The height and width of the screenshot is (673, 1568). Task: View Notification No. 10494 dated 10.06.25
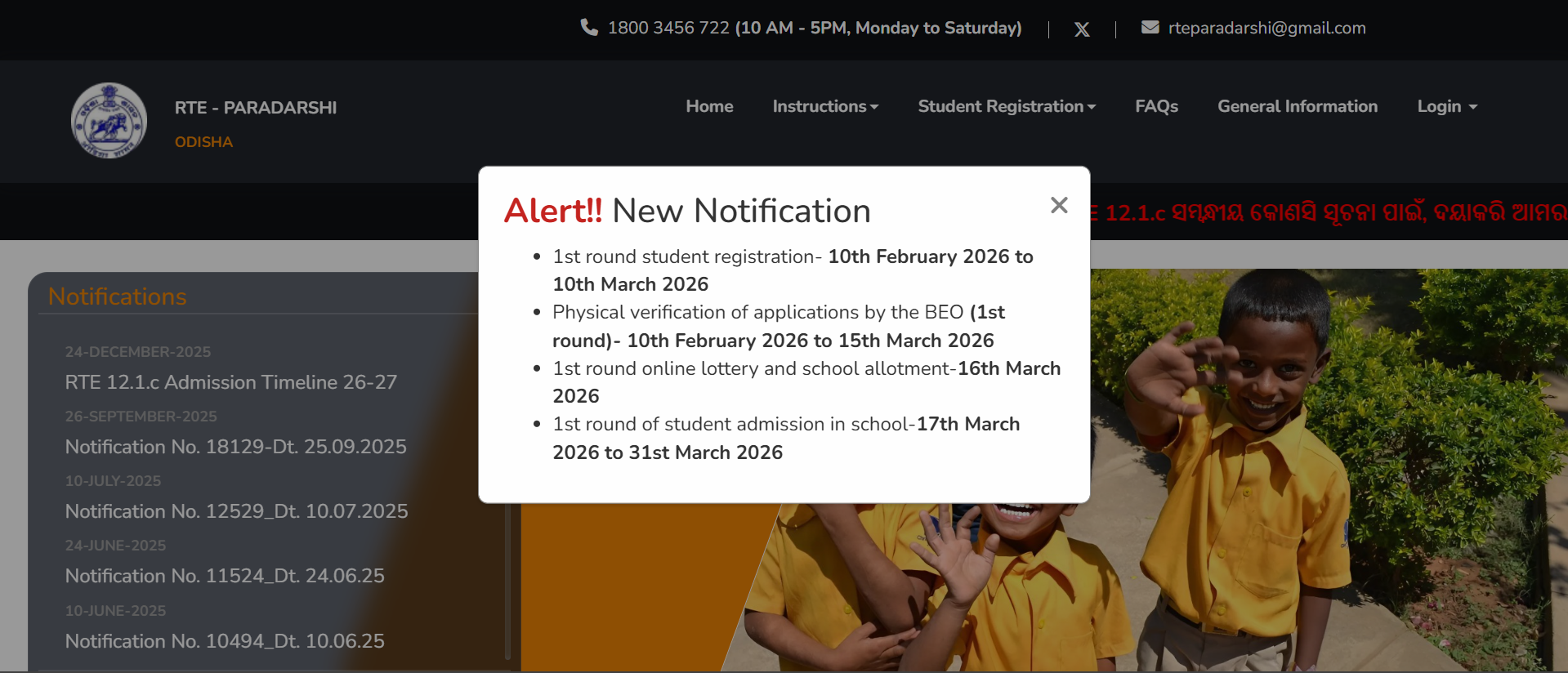pos(225,641)
